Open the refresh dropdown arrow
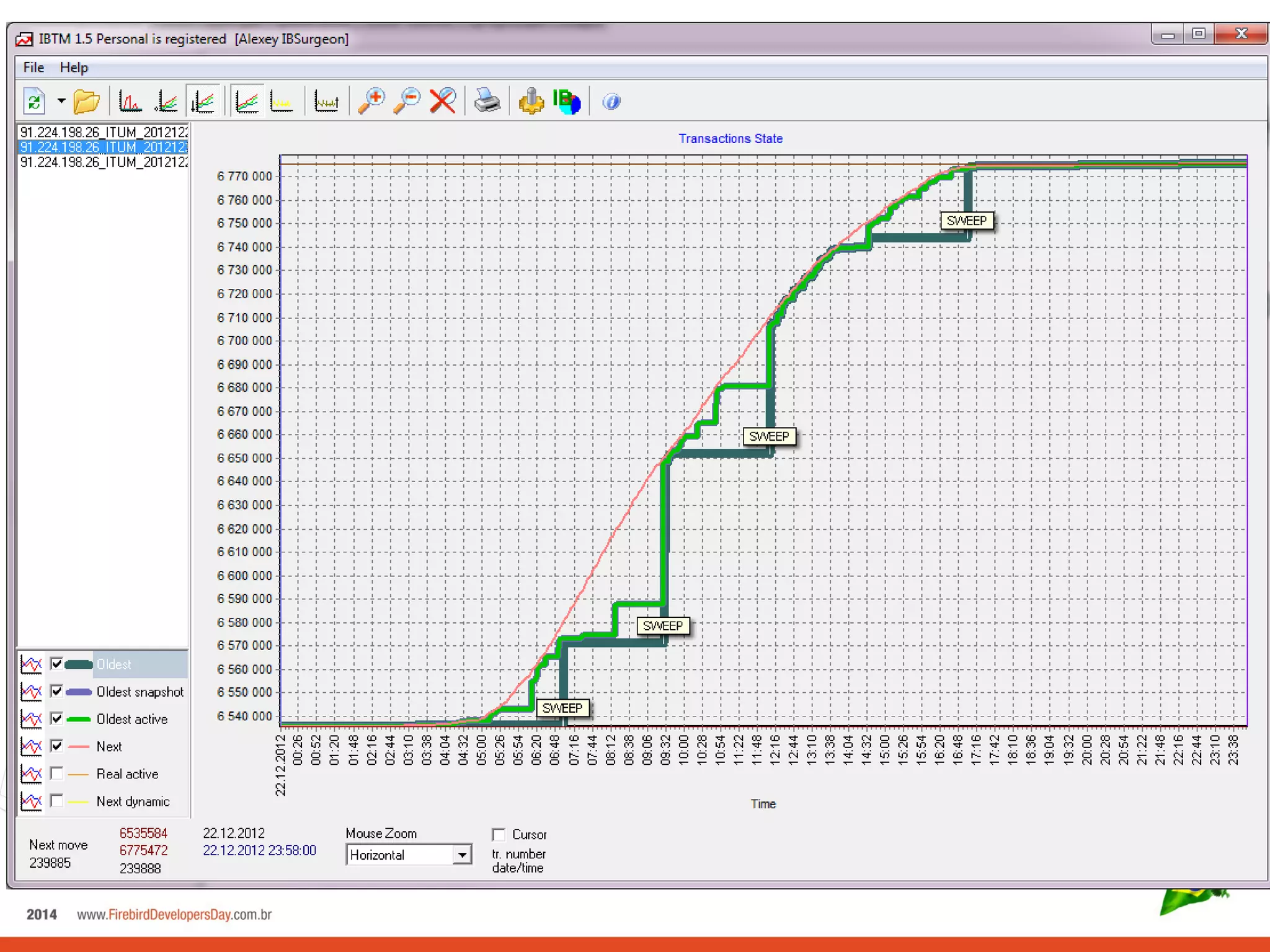1270x952 pixels. pos(61,101)
